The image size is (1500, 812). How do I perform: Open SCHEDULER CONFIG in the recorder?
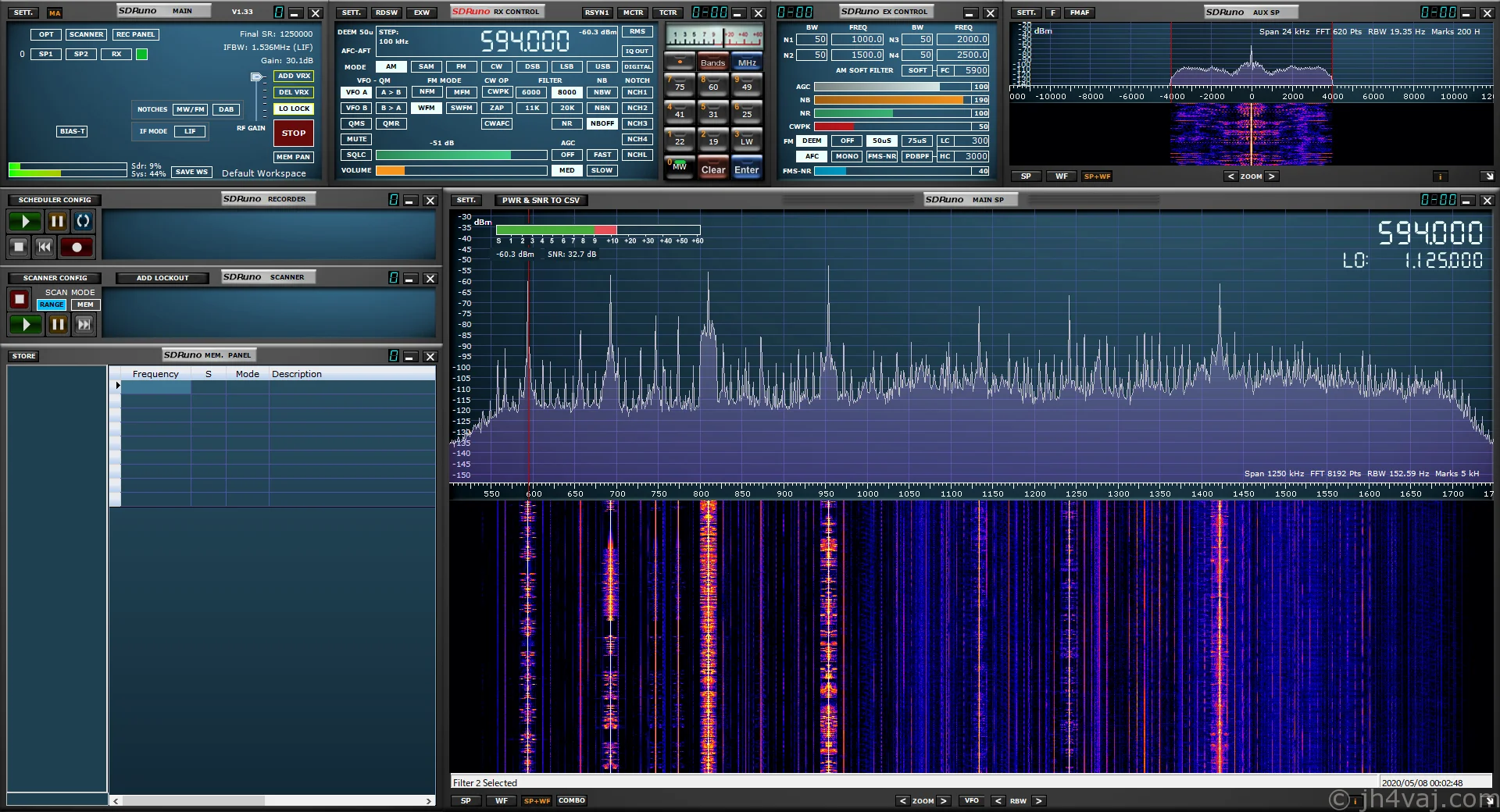[55, 200]
